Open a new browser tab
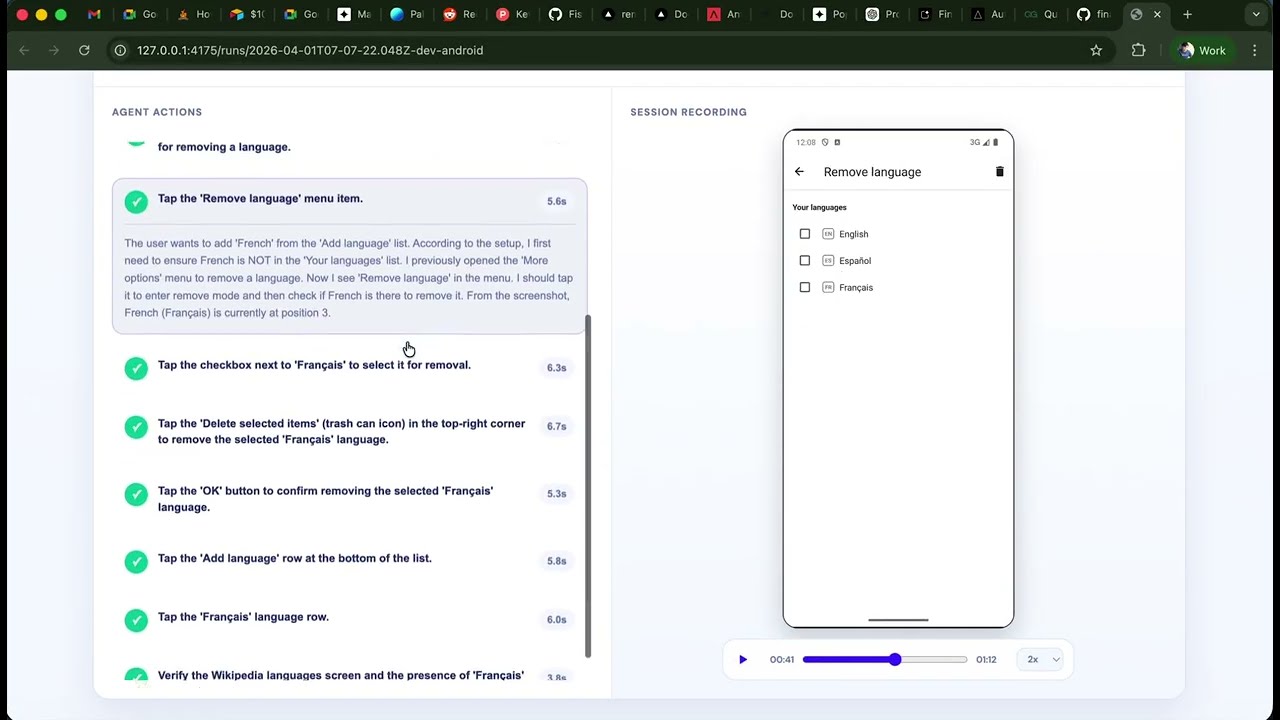 click(1187, 15)
